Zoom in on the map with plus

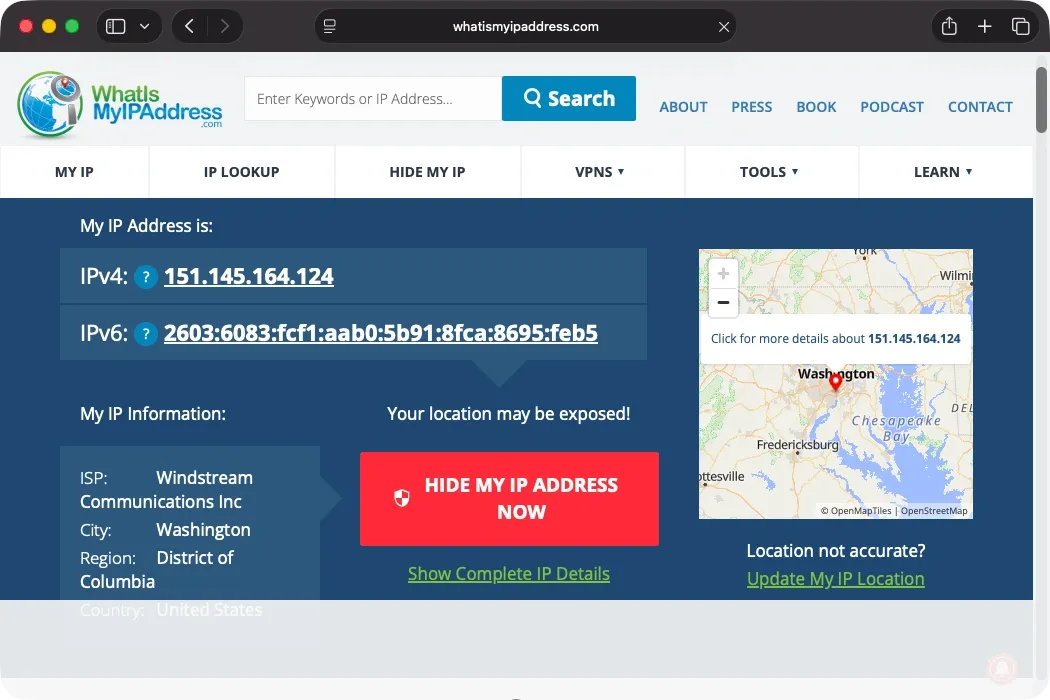[723, 273]
